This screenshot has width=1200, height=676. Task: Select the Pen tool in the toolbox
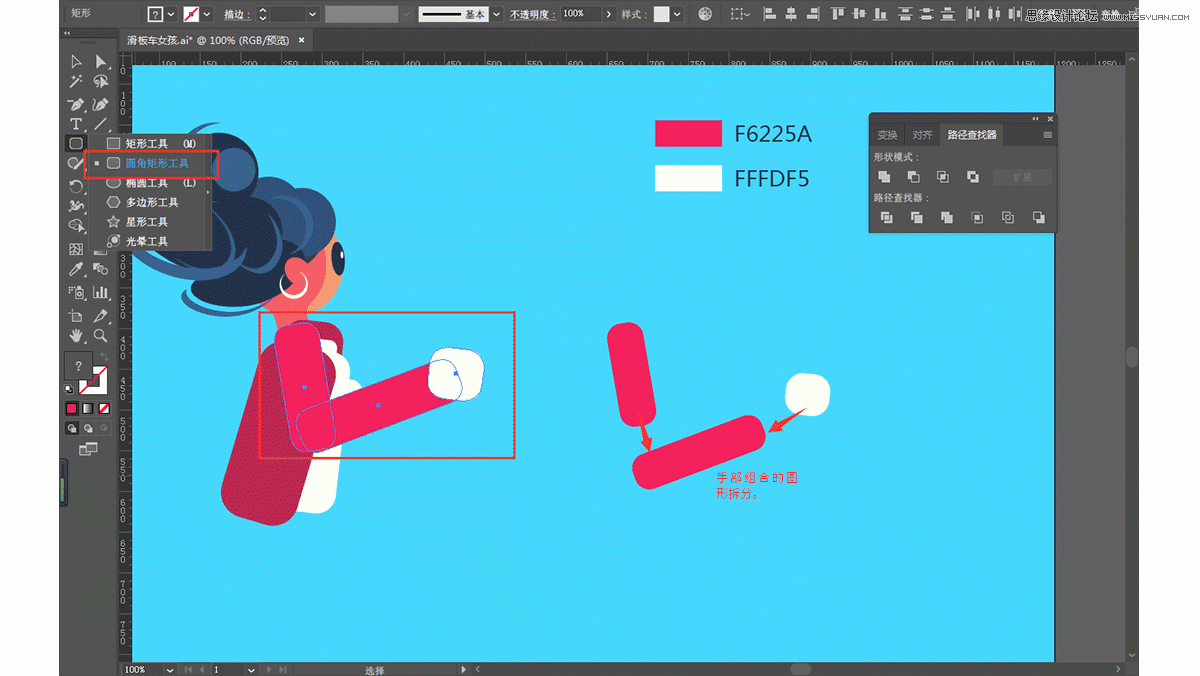pyautogui.click(x=76, y=104)
